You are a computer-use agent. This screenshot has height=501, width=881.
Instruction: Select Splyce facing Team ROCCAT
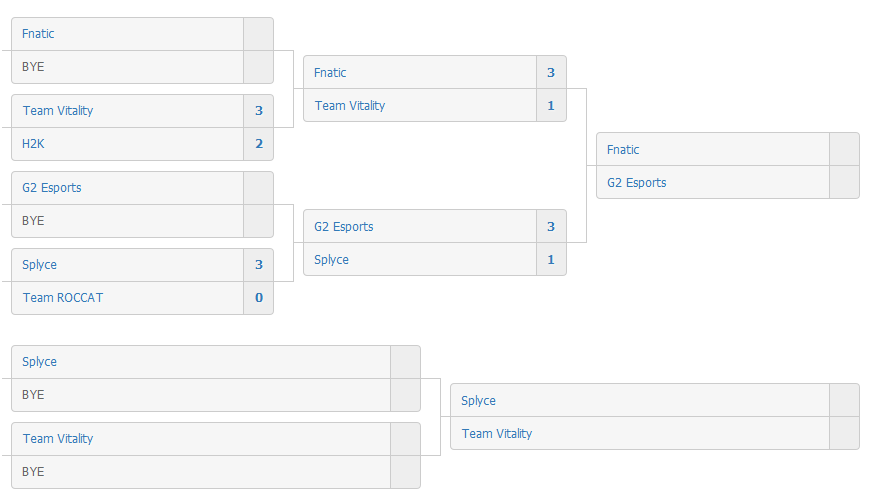(39, 265)
